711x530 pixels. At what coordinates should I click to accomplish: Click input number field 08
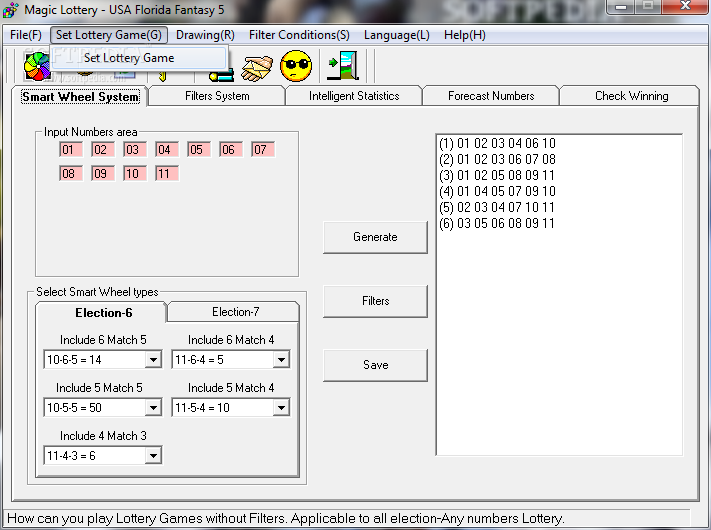[71, 174]
